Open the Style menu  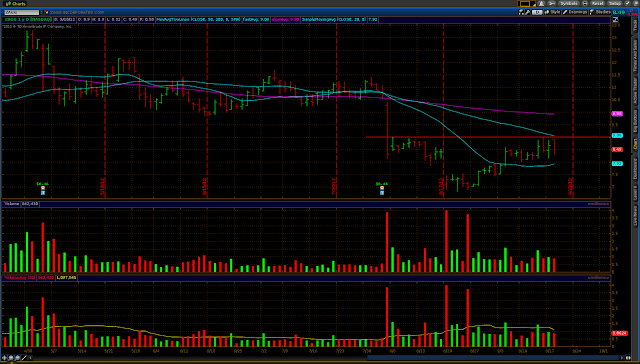[x=552, y=12]
